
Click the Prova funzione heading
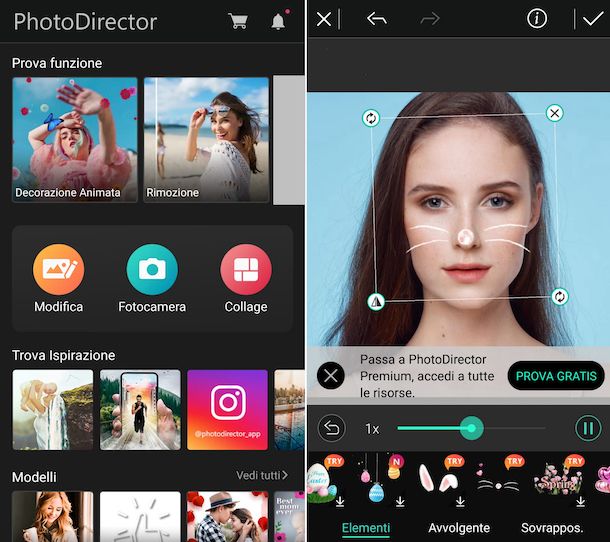(x=57, y=63)
